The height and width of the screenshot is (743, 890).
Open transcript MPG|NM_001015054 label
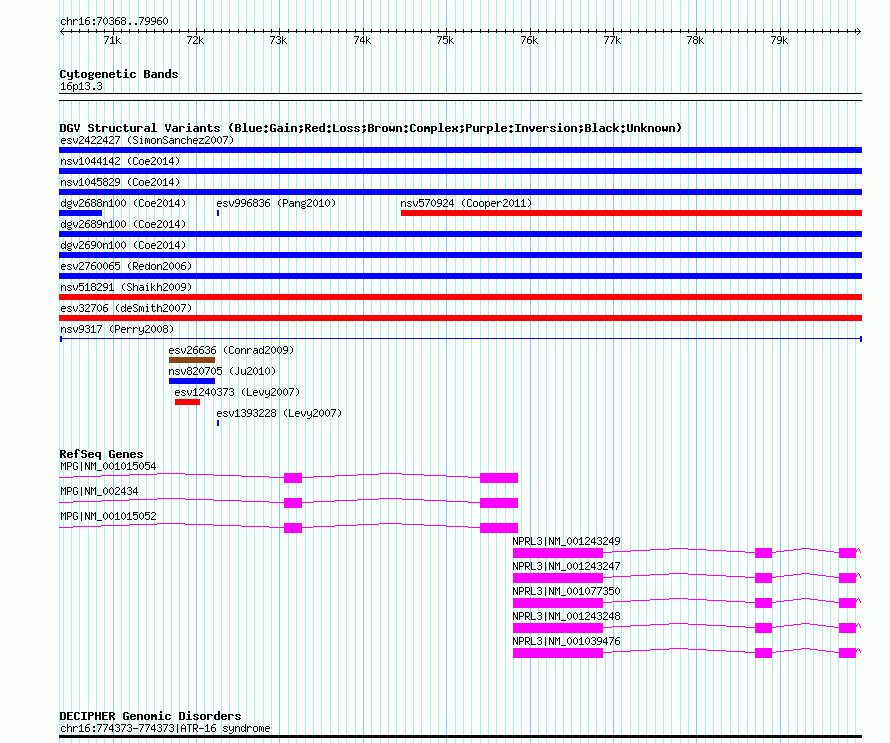pos(108,467)
